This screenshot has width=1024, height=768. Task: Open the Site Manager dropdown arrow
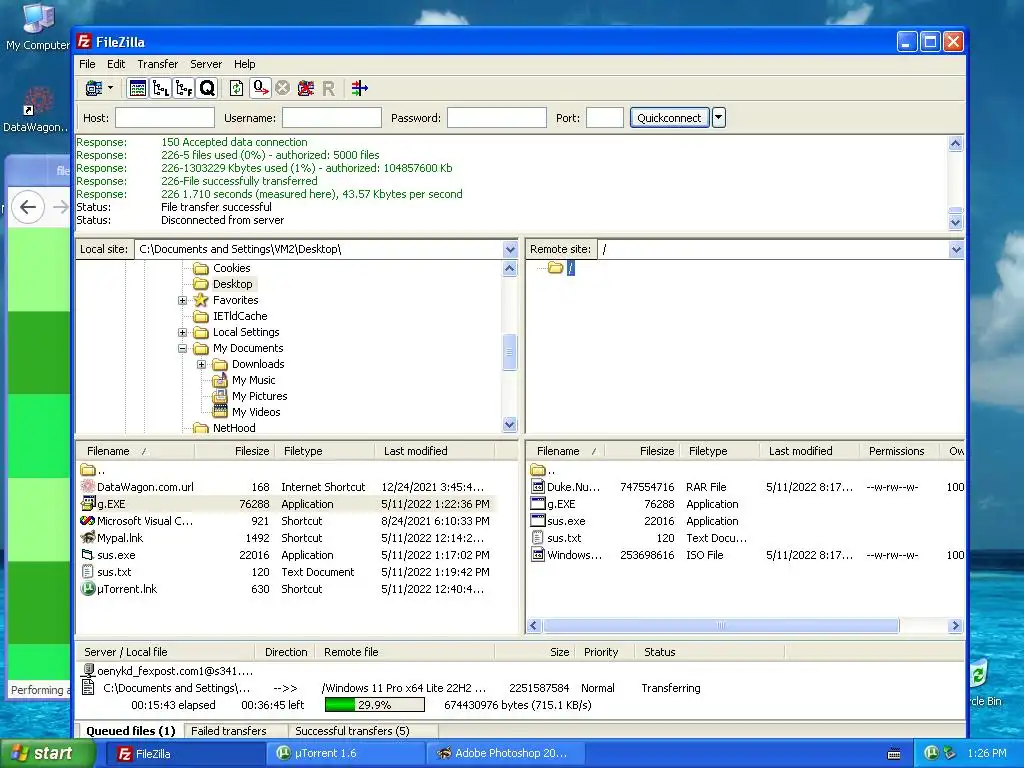coord(110,88)
